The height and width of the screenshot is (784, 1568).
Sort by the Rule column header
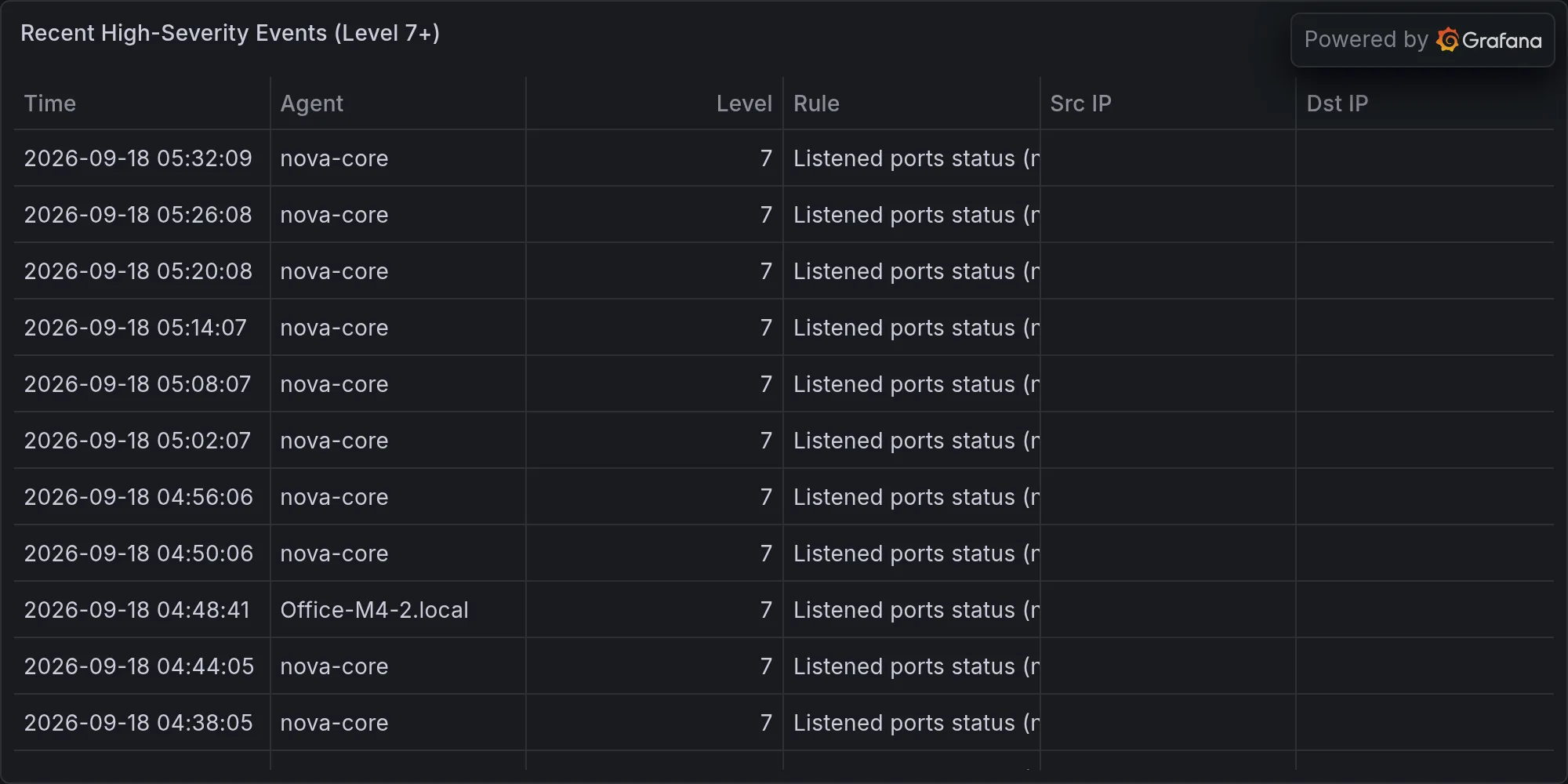point(816,103)
